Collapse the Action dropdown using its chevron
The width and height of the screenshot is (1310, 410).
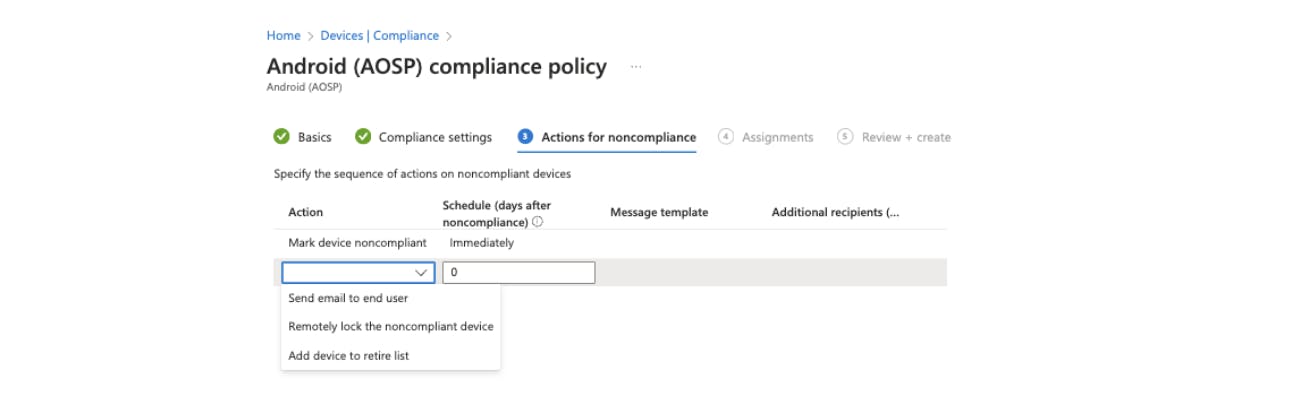tap(421, 272)
